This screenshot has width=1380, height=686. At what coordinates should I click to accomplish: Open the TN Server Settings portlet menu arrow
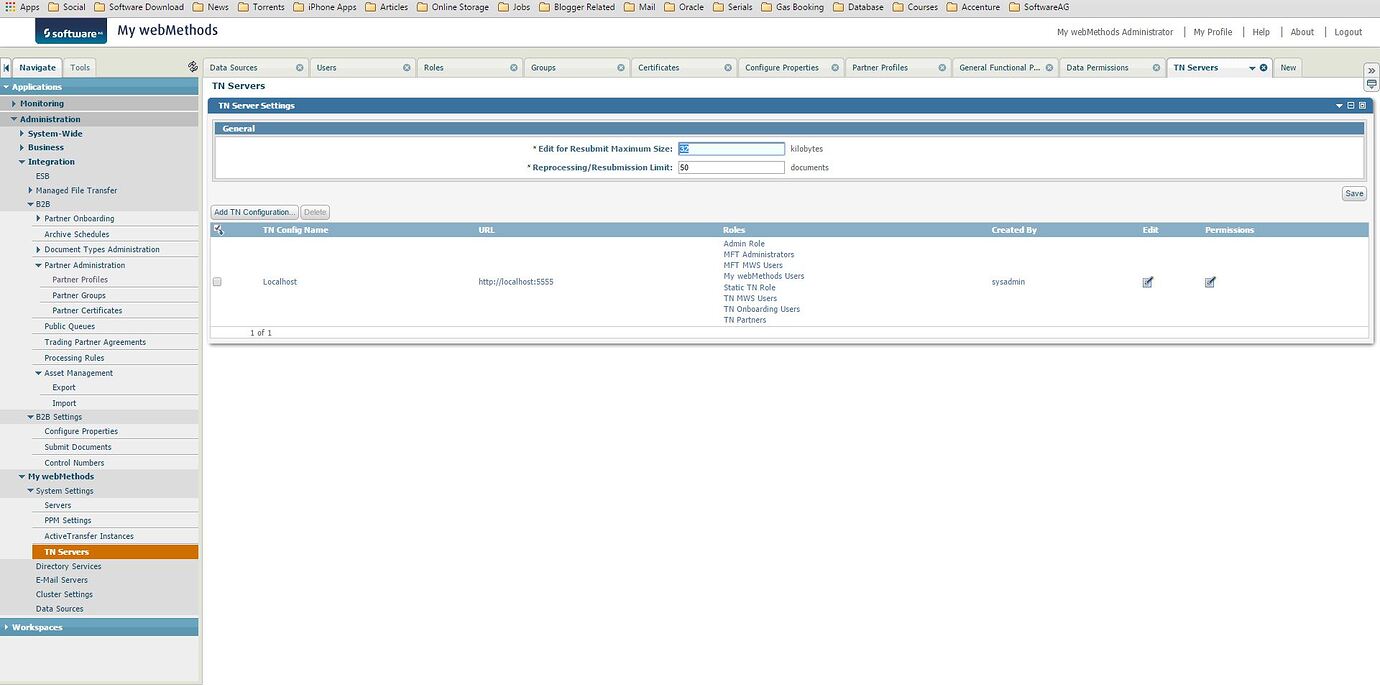1340,105
